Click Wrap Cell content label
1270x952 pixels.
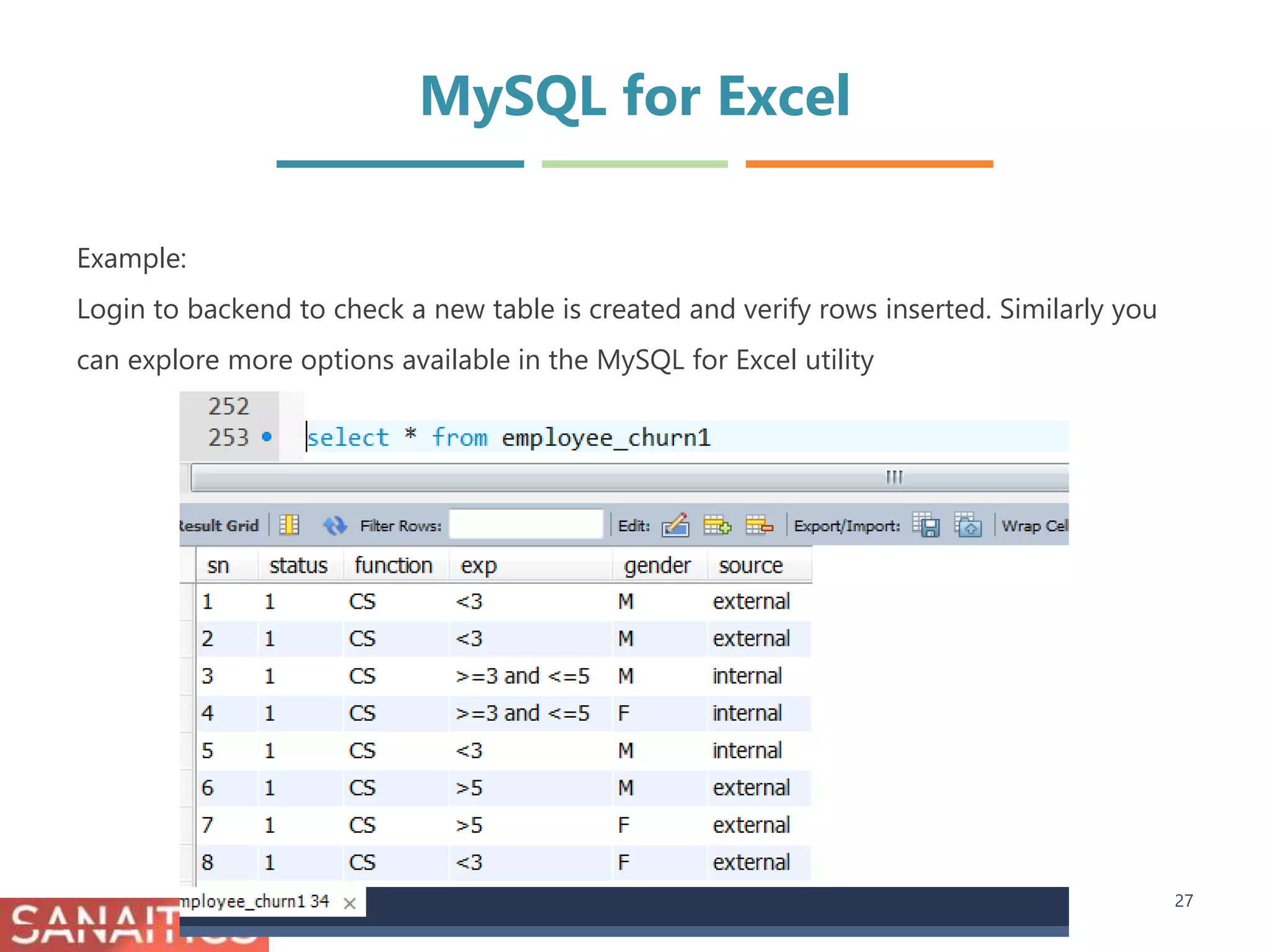[x=1034, y=526]
